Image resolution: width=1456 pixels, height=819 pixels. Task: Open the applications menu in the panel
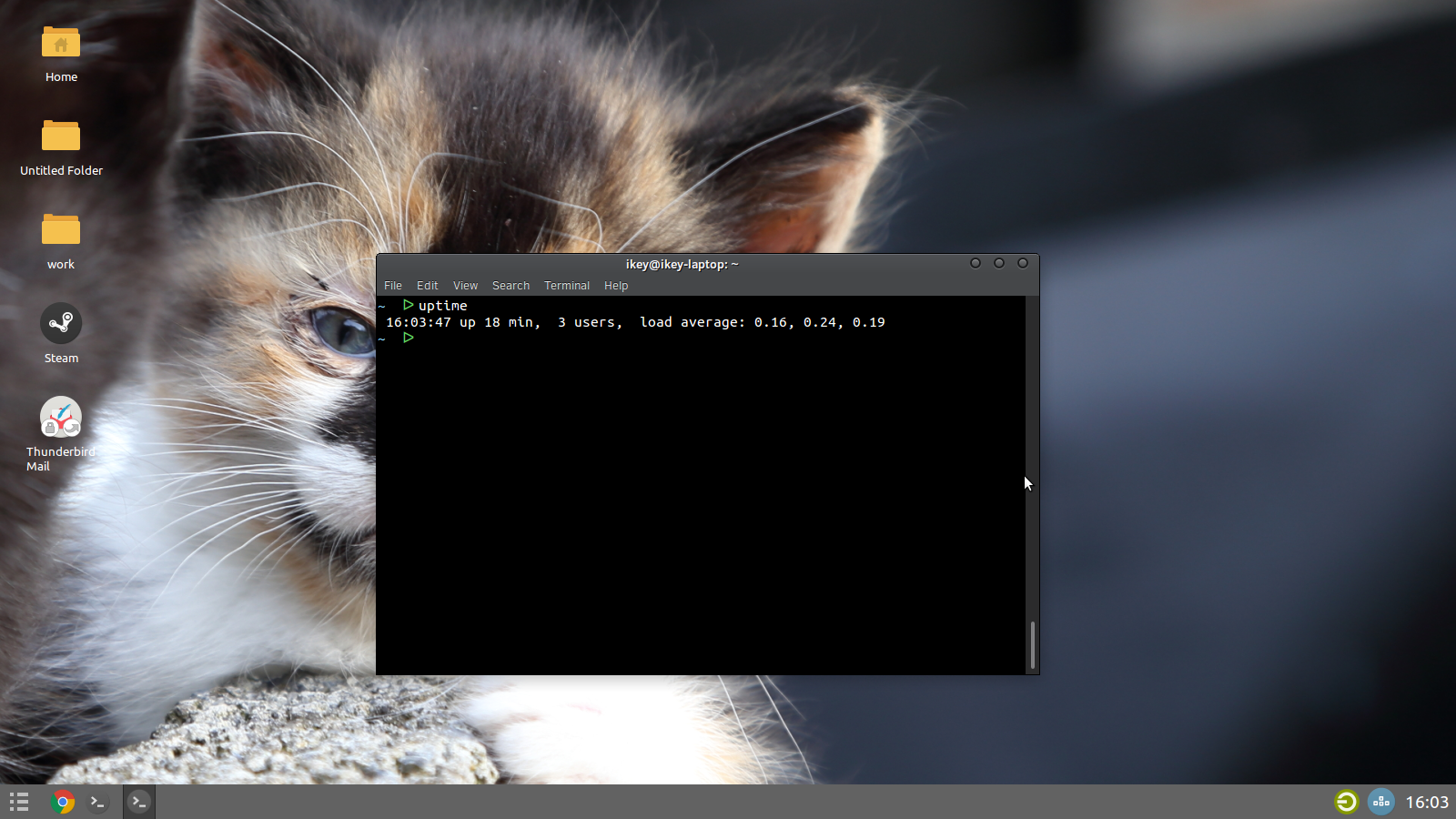click(x=19, y=802)
